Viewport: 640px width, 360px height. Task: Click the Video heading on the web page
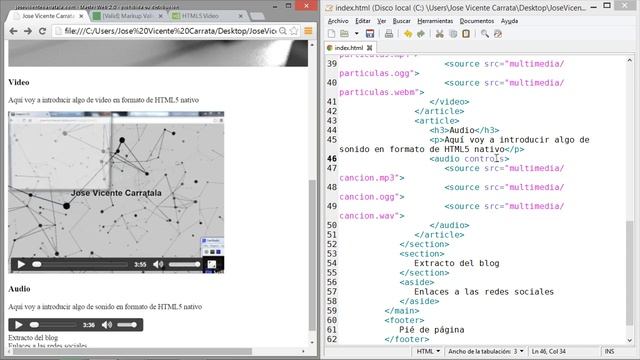click(19, 82)
